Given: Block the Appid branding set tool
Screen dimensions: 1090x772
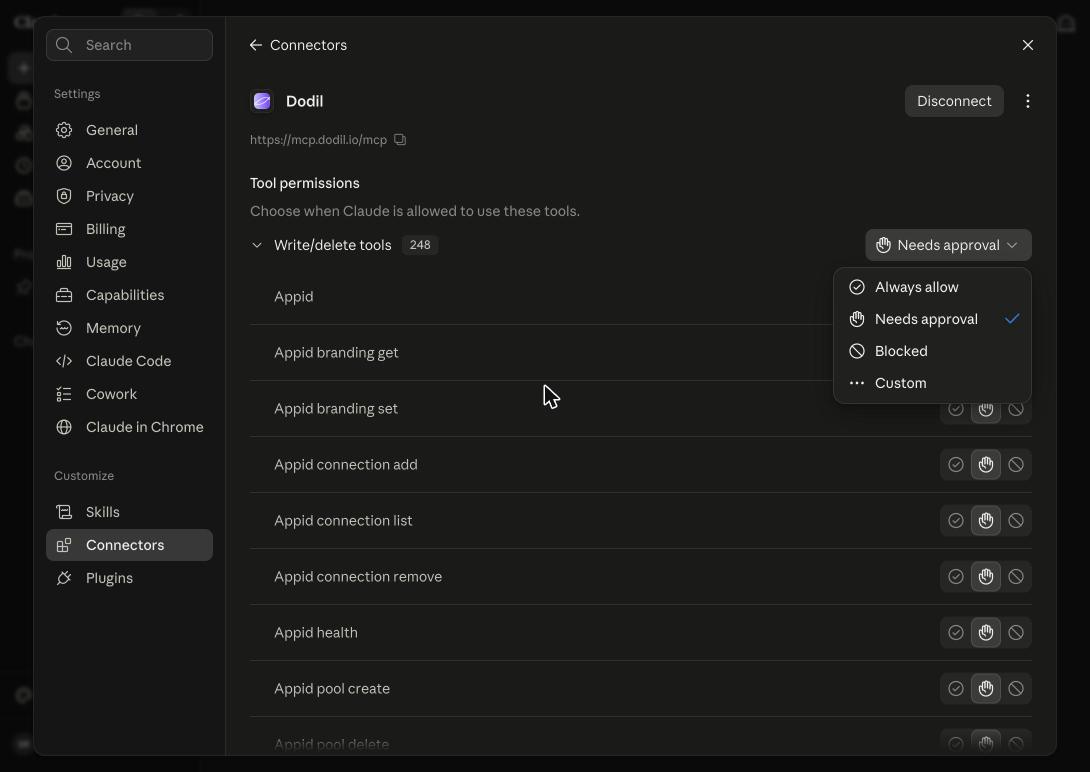Looking at the screenshot, I should tap(1016, 411).
